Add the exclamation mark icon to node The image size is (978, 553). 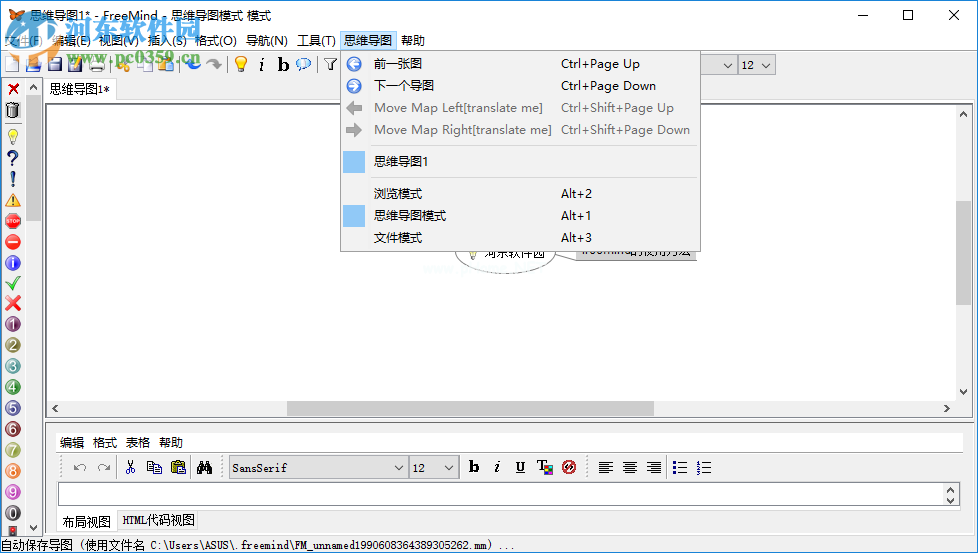tap(13, 179)
